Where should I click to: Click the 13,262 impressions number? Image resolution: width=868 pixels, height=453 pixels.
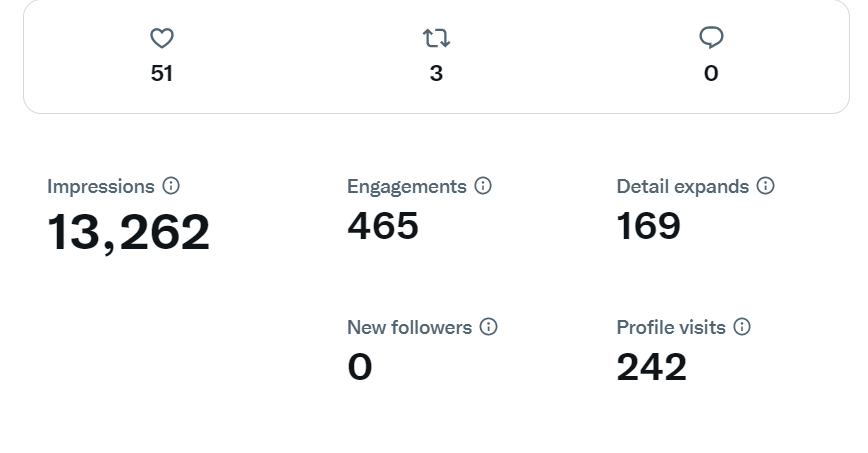tap(128, 233)
